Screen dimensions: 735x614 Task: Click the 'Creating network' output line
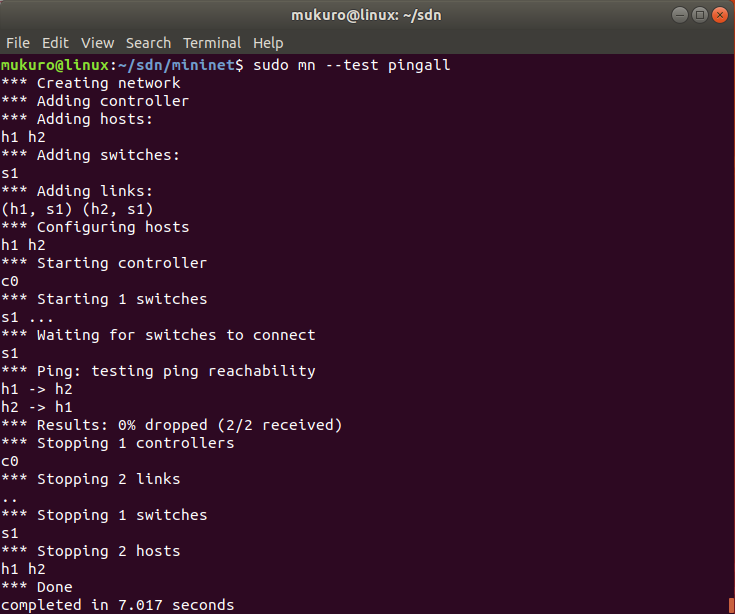pyautogui.click(x=90, y=83)
